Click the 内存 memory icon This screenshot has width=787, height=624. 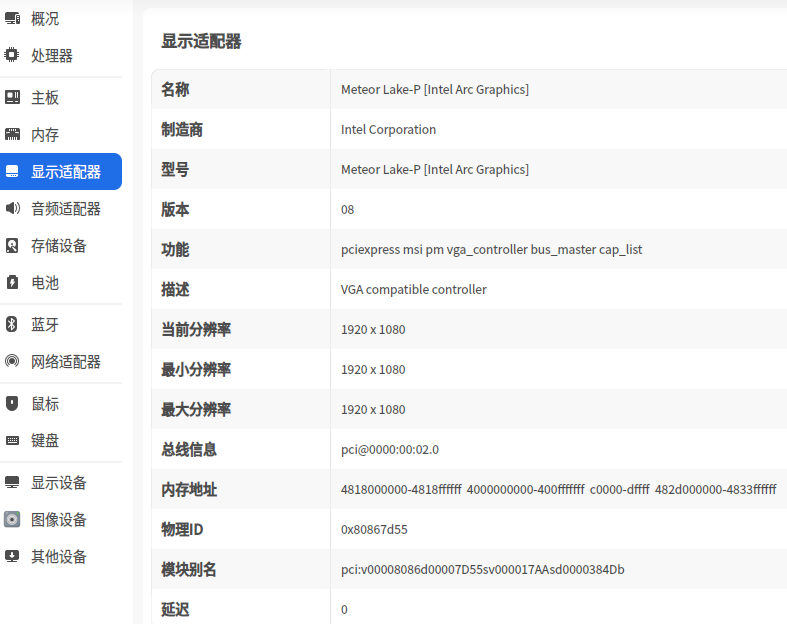click(x=12, y=134)
